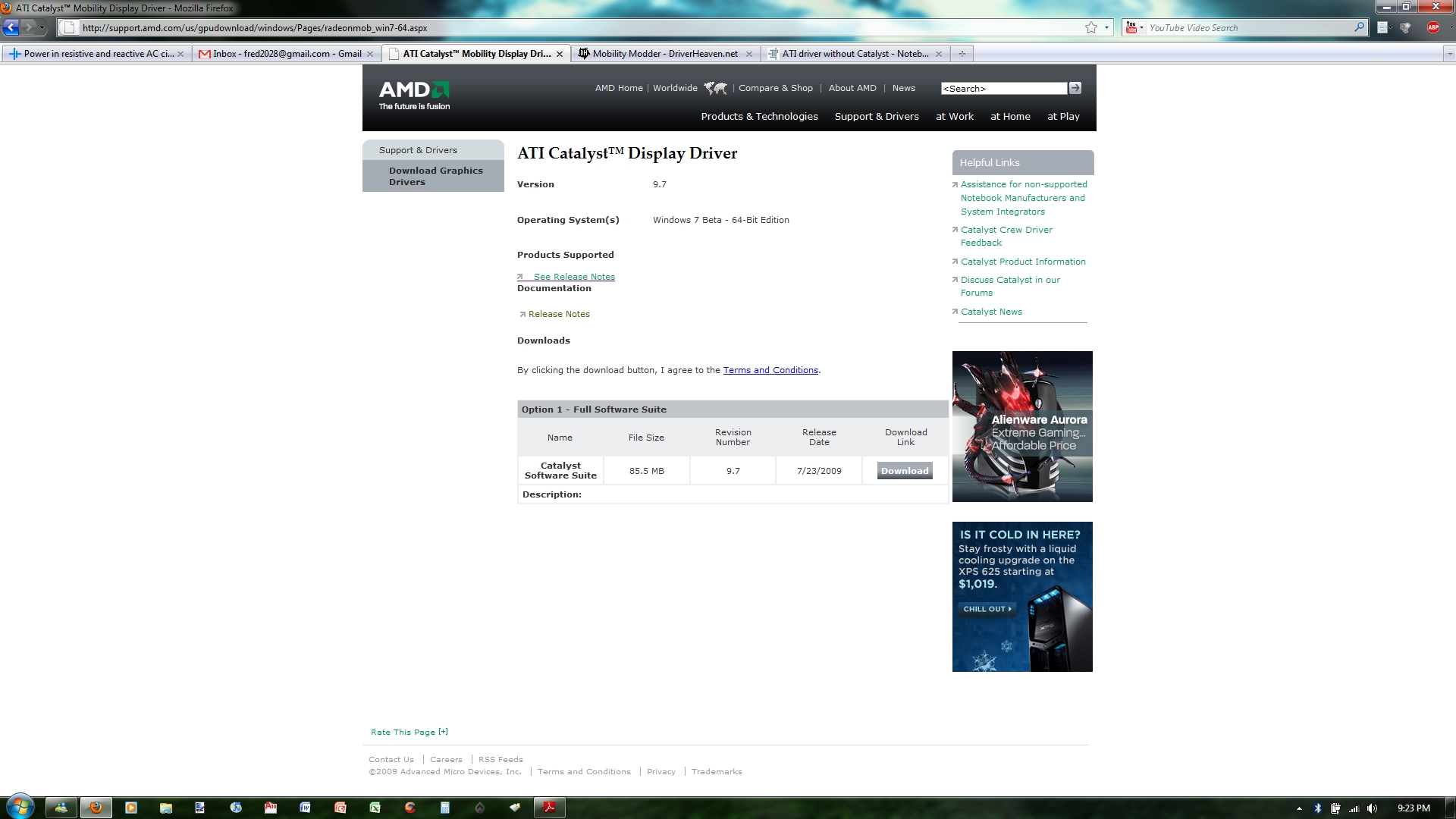Open Assistance for non-supported Notebook Manufacturers link
1456x819 pixels.
[1024, 198]
